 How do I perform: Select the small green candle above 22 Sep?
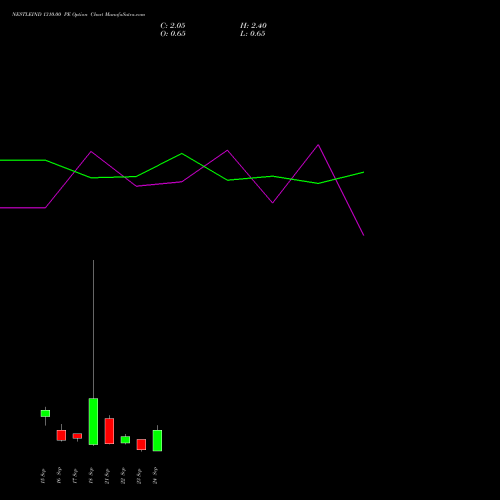125,439
